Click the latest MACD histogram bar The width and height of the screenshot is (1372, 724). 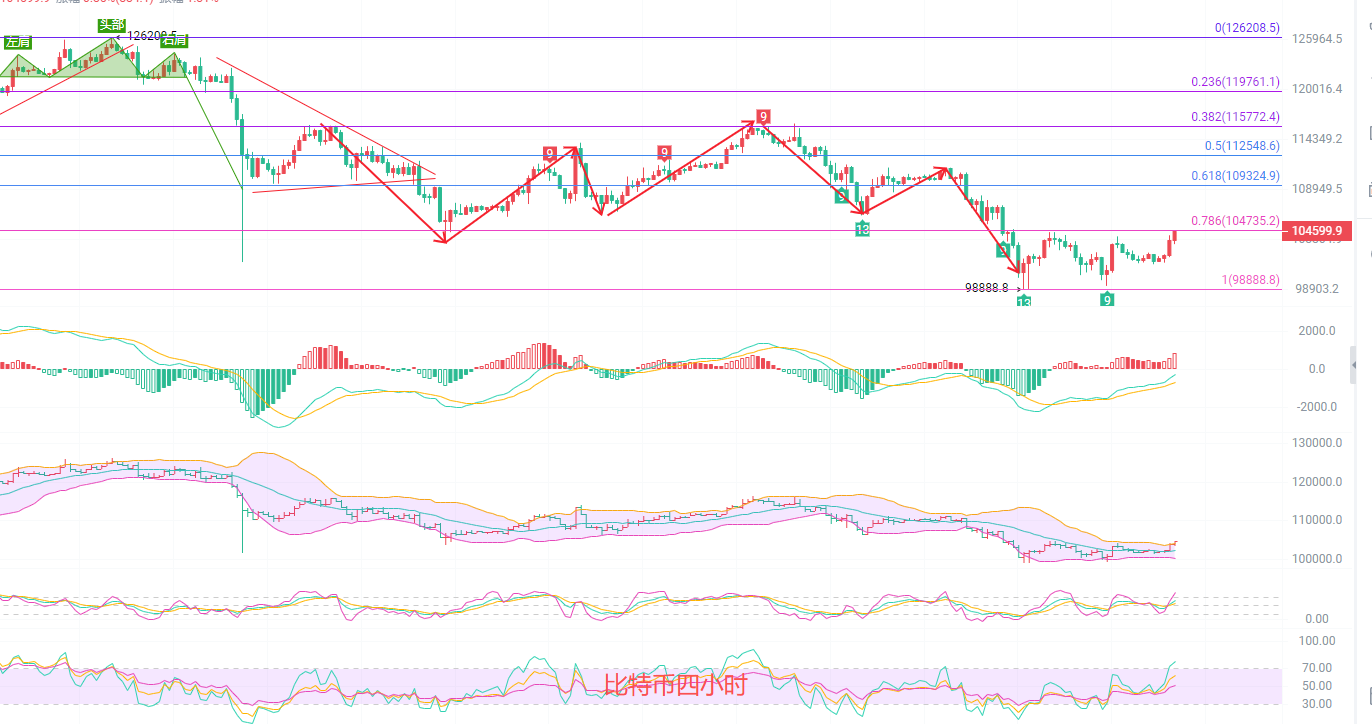pyautogui.click(x=1175, y=361)
